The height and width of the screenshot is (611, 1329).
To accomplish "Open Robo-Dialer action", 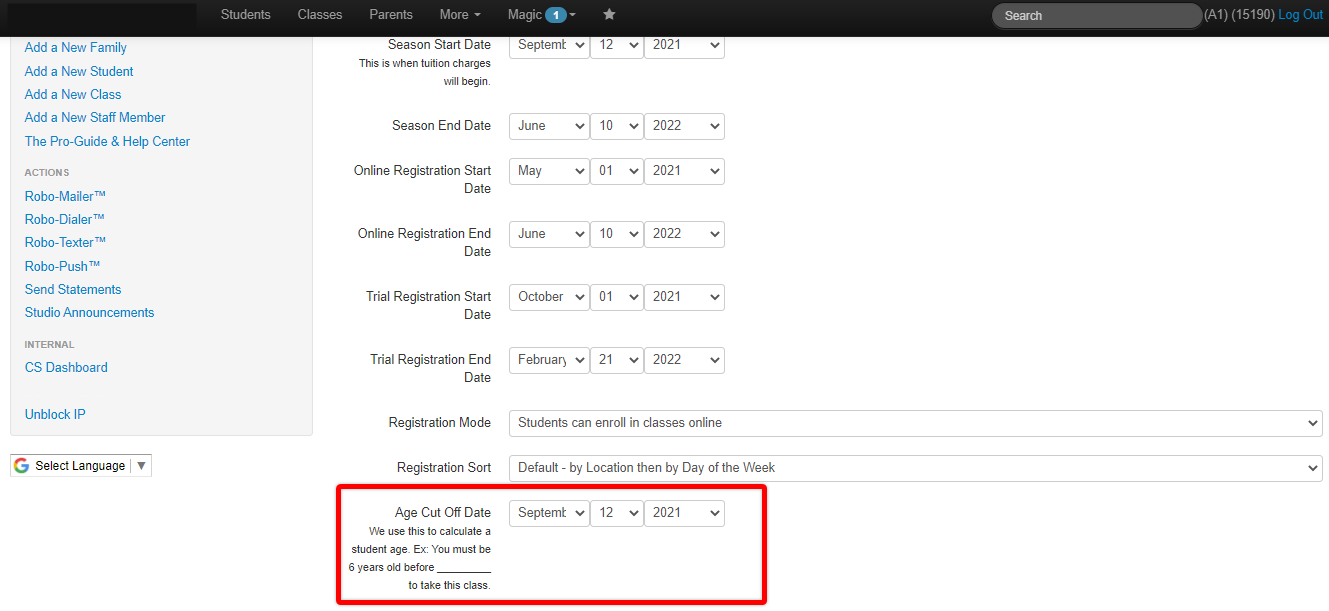I will click(x=65, y=219).
